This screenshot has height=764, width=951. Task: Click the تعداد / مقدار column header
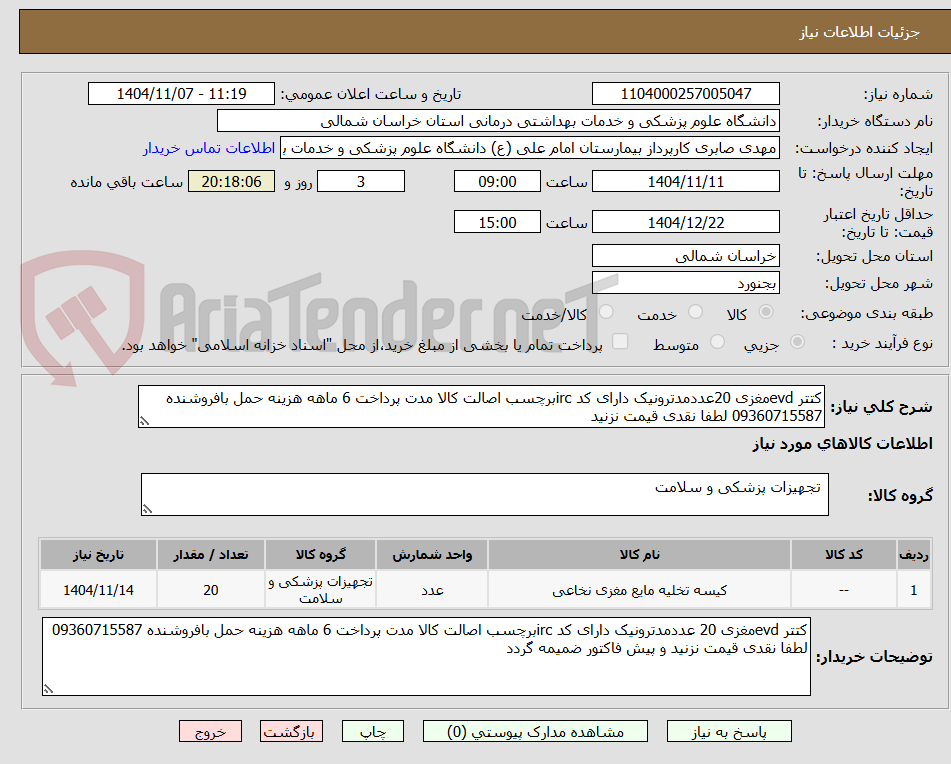coord(210,554)
